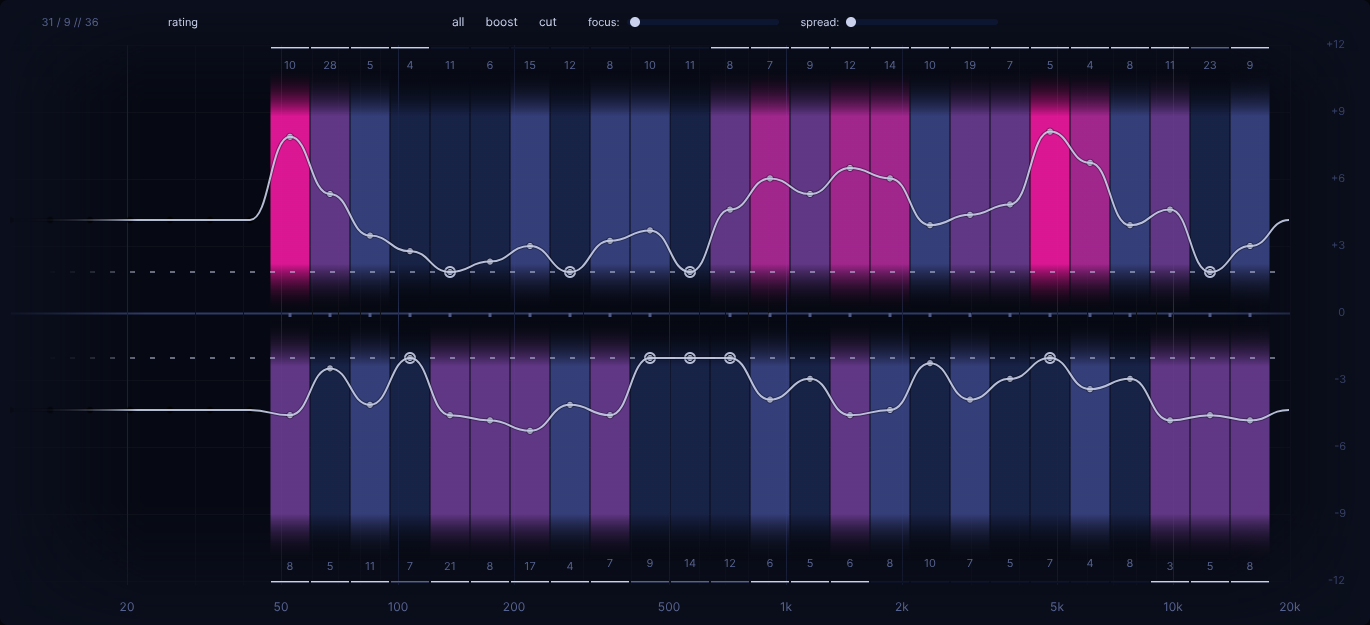Click the 1k frequency axis label
The image size is (1370, 625).
[x=786, y=607]
